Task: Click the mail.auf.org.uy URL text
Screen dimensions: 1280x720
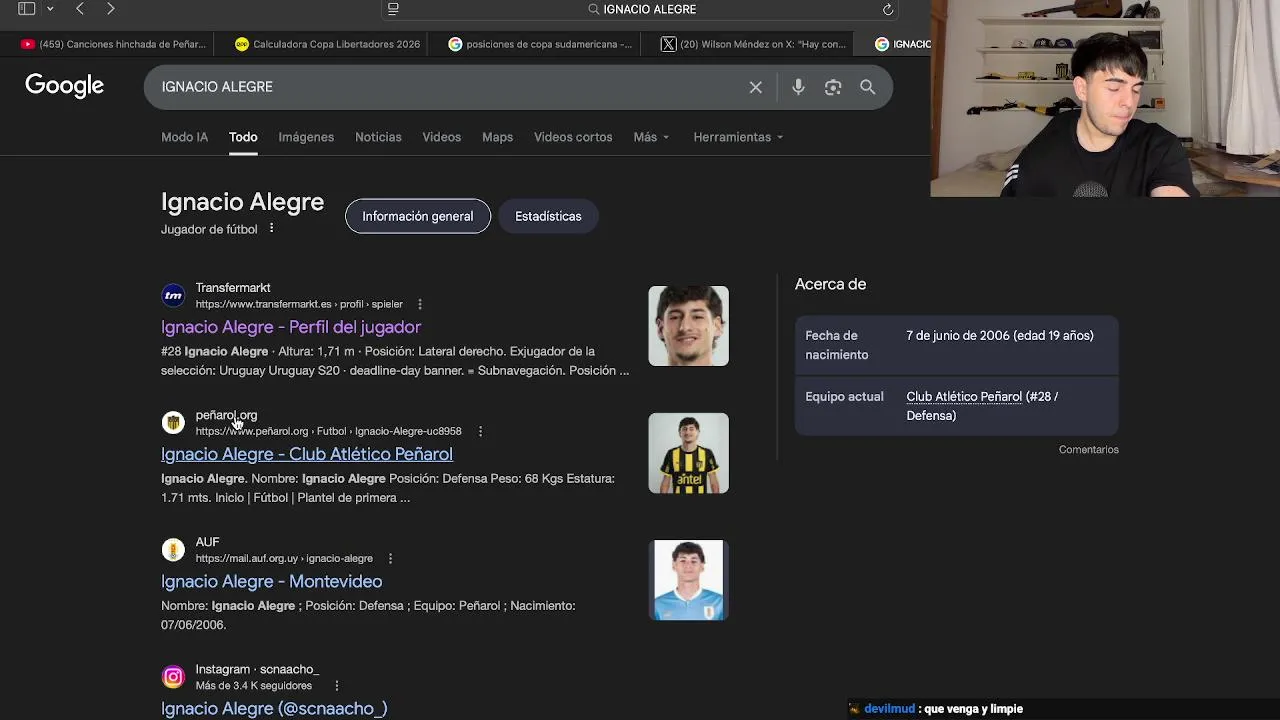Action: click(284, 558)
